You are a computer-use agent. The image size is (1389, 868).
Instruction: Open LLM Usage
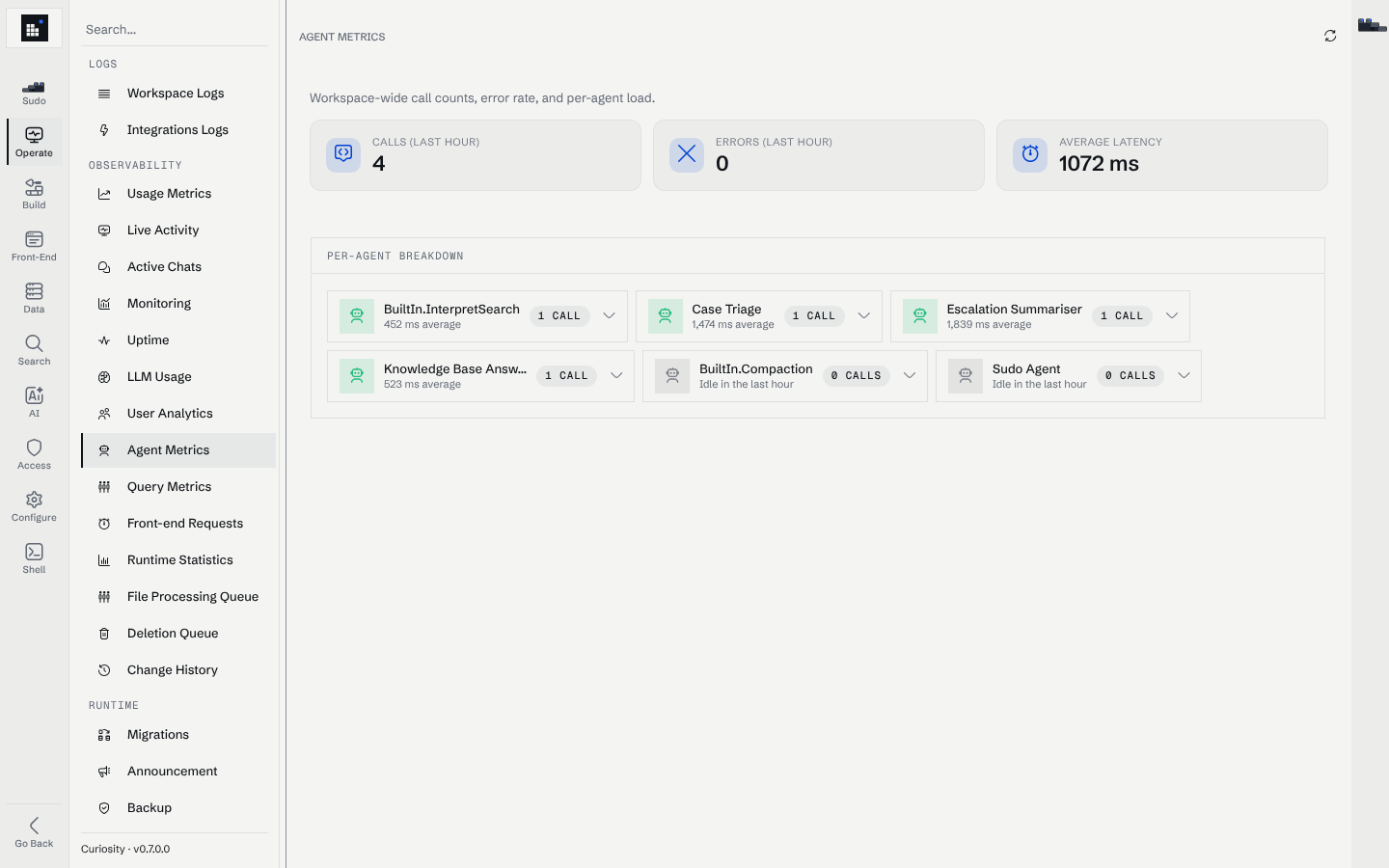point(178,377)
